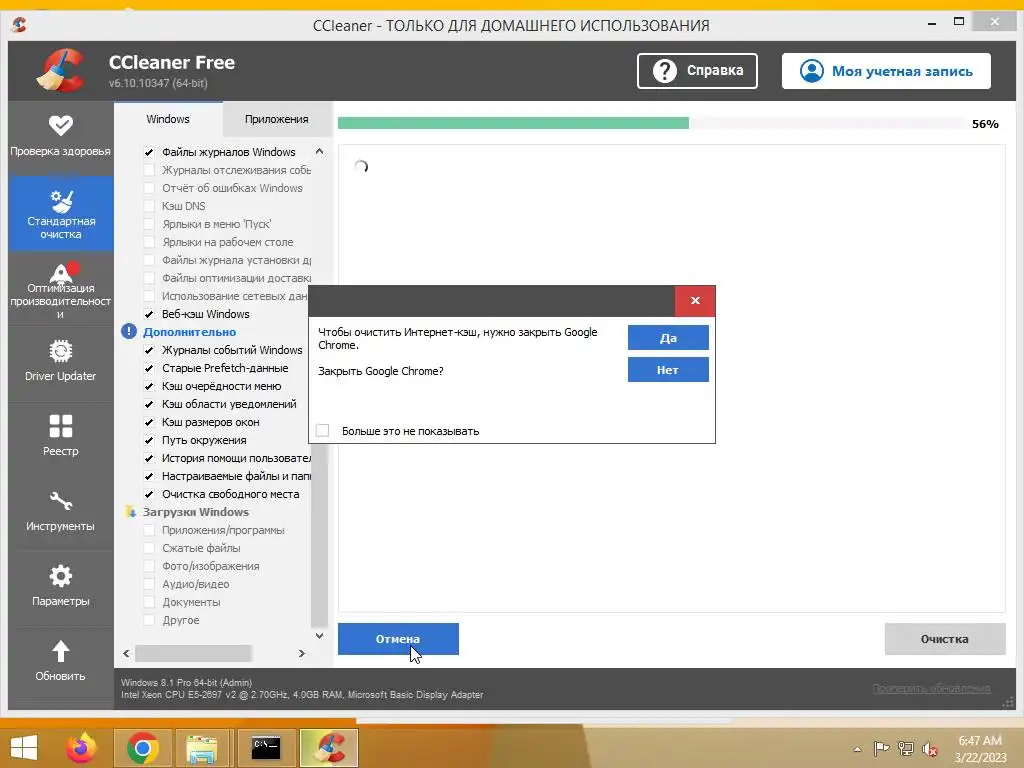Viewport: 1024px width, 768px height.
Task: Open Google Chrome from the taskbar
Action: pos(143,748)
